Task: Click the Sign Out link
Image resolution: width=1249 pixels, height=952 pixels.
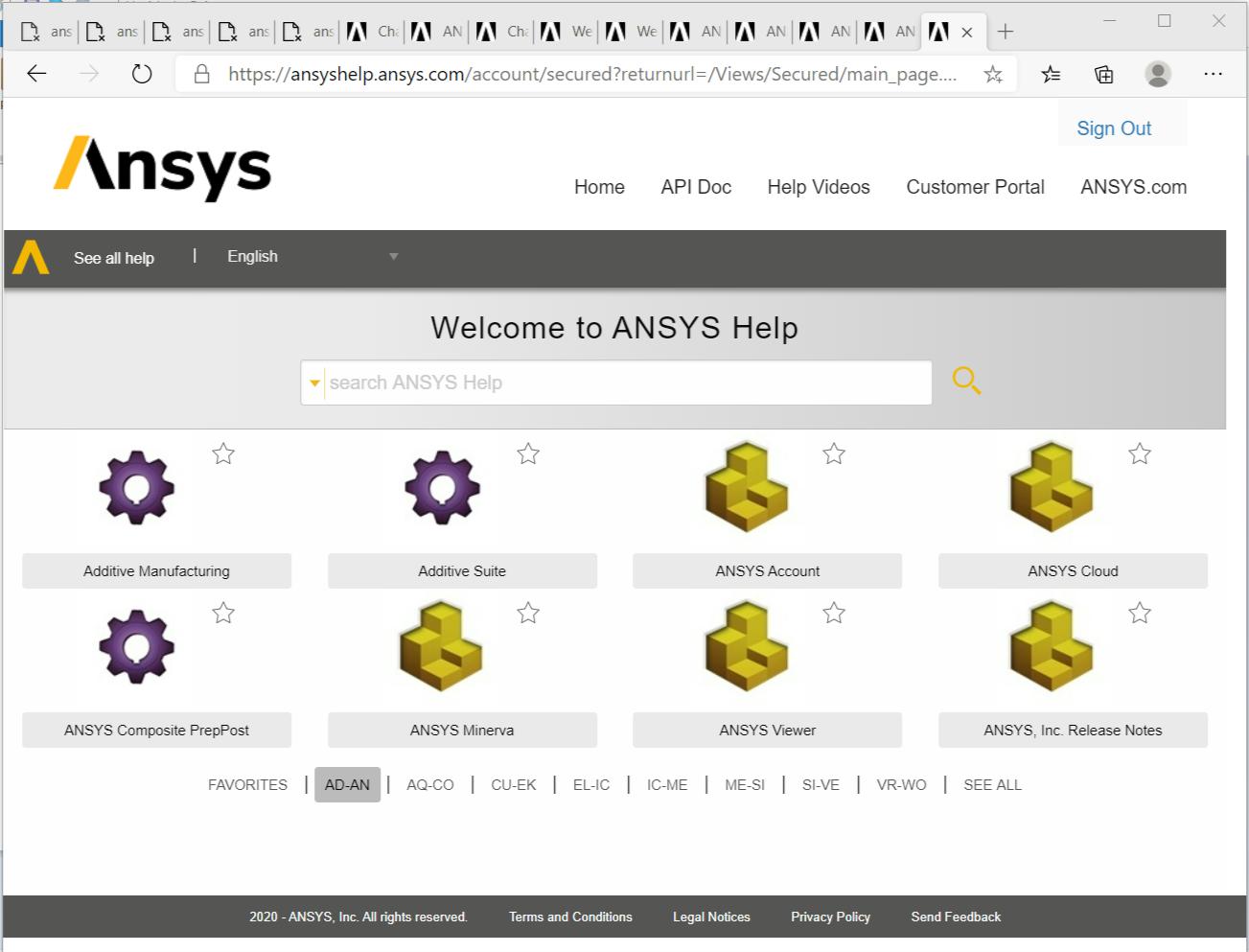Action: pos(1113,128)
